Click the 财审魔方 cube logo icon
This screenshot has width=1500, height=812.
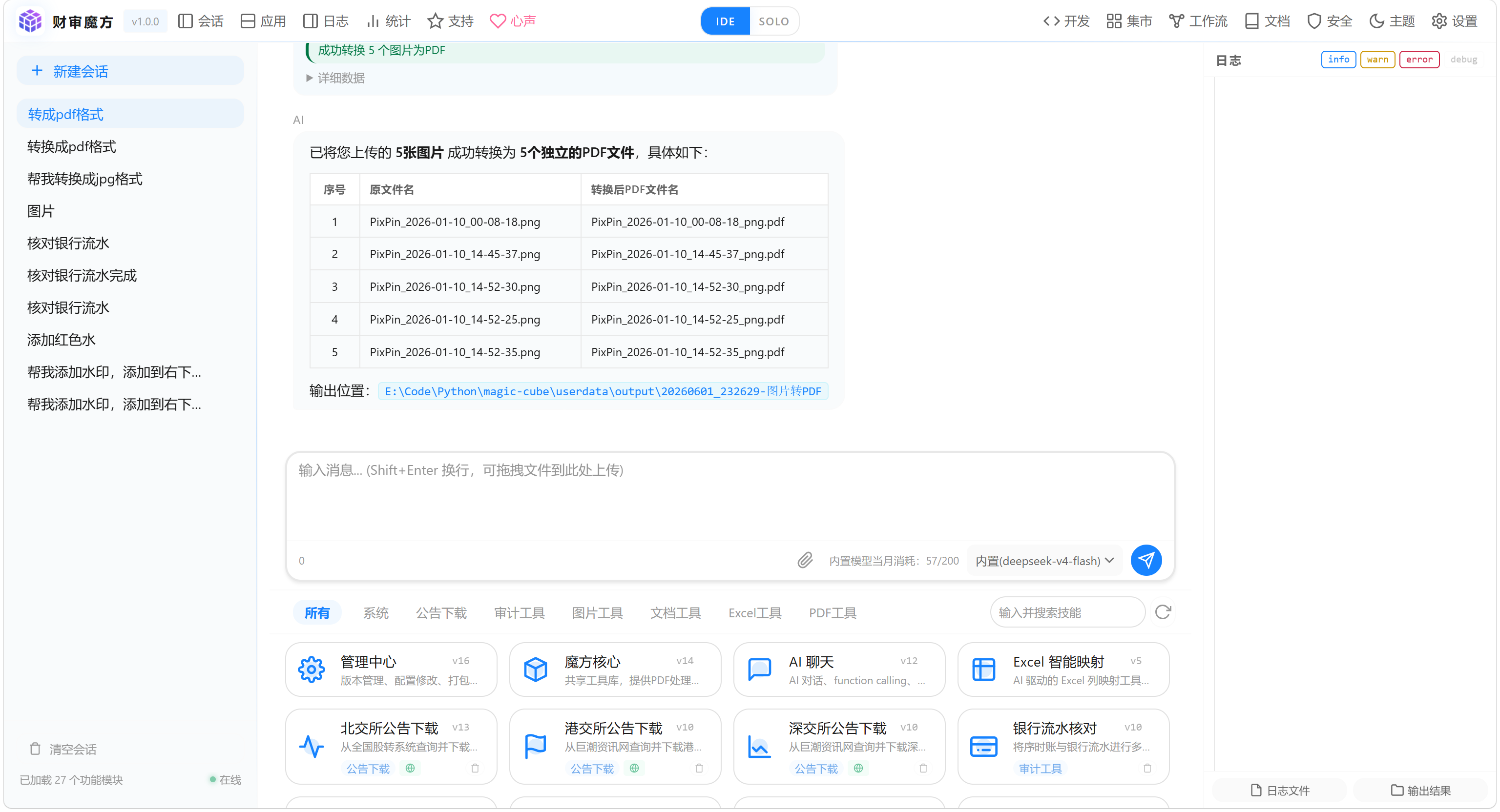30,21
